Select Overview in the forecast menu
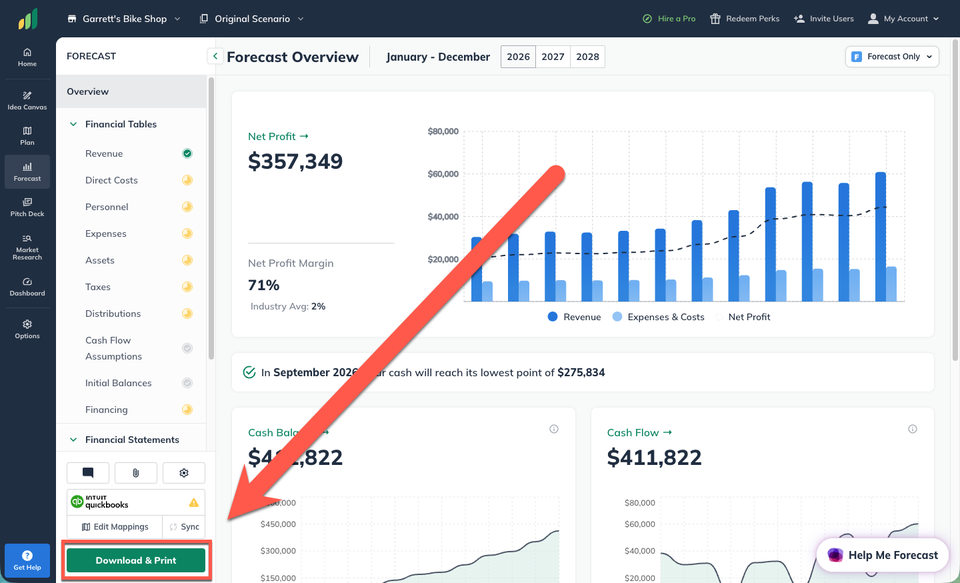Viewport: 960px width, 583px height. click(x=131, y=92)
